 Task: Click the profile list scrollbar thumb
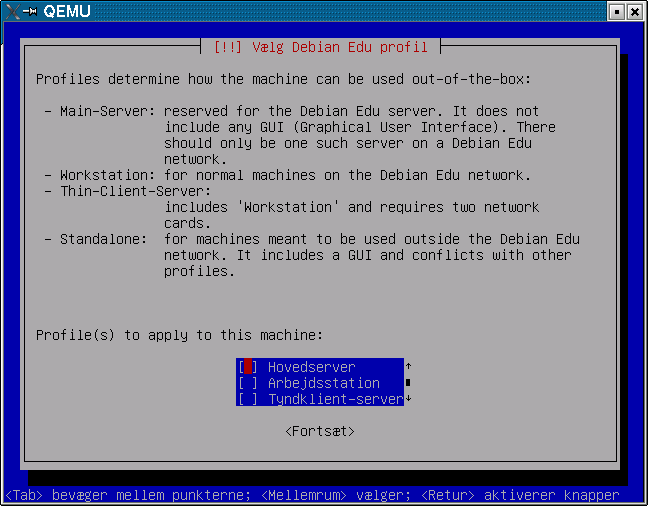point(408,382)
